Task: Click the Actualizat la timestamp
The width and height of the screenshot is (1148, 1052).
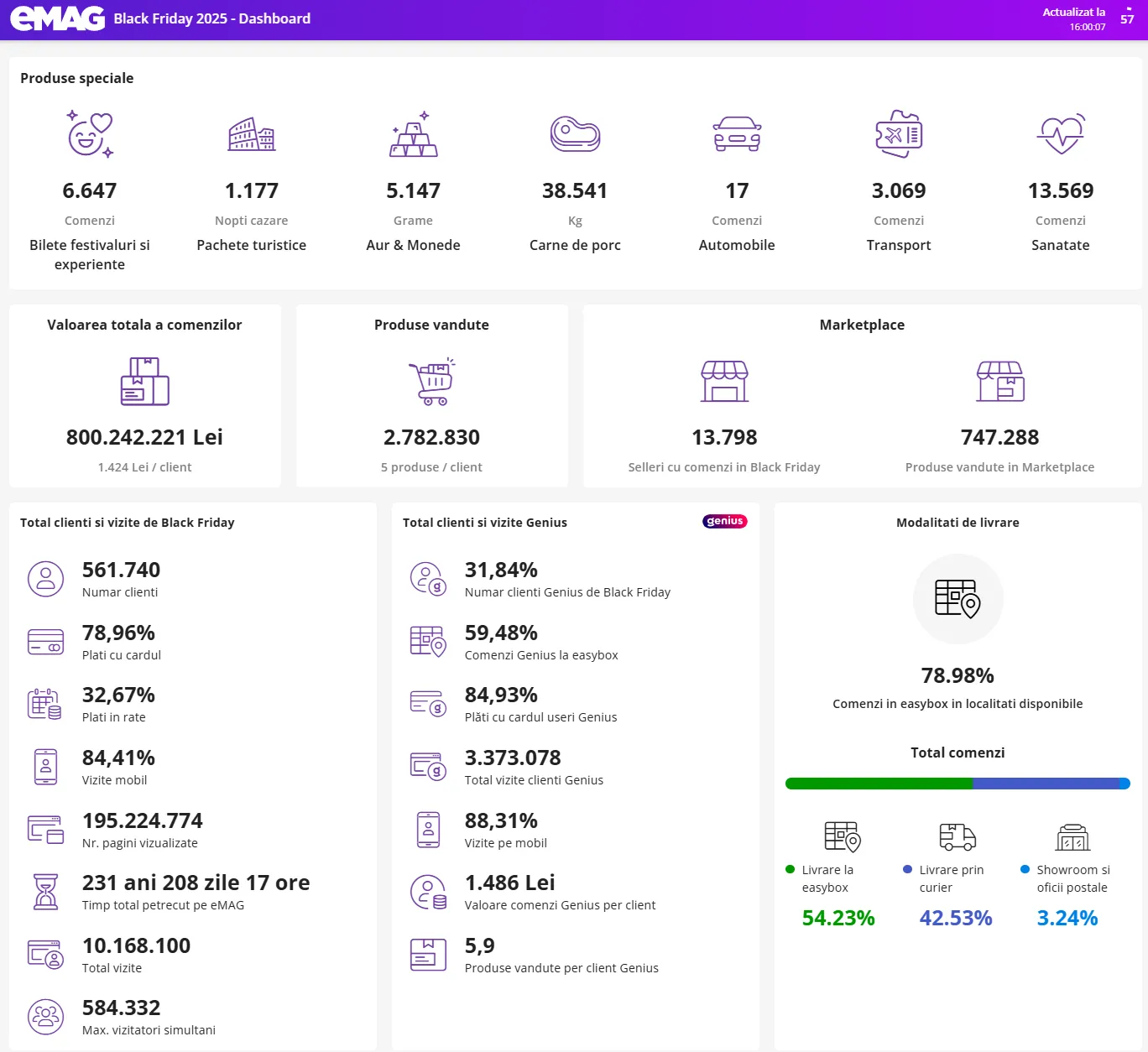Action: point(1074,18)
